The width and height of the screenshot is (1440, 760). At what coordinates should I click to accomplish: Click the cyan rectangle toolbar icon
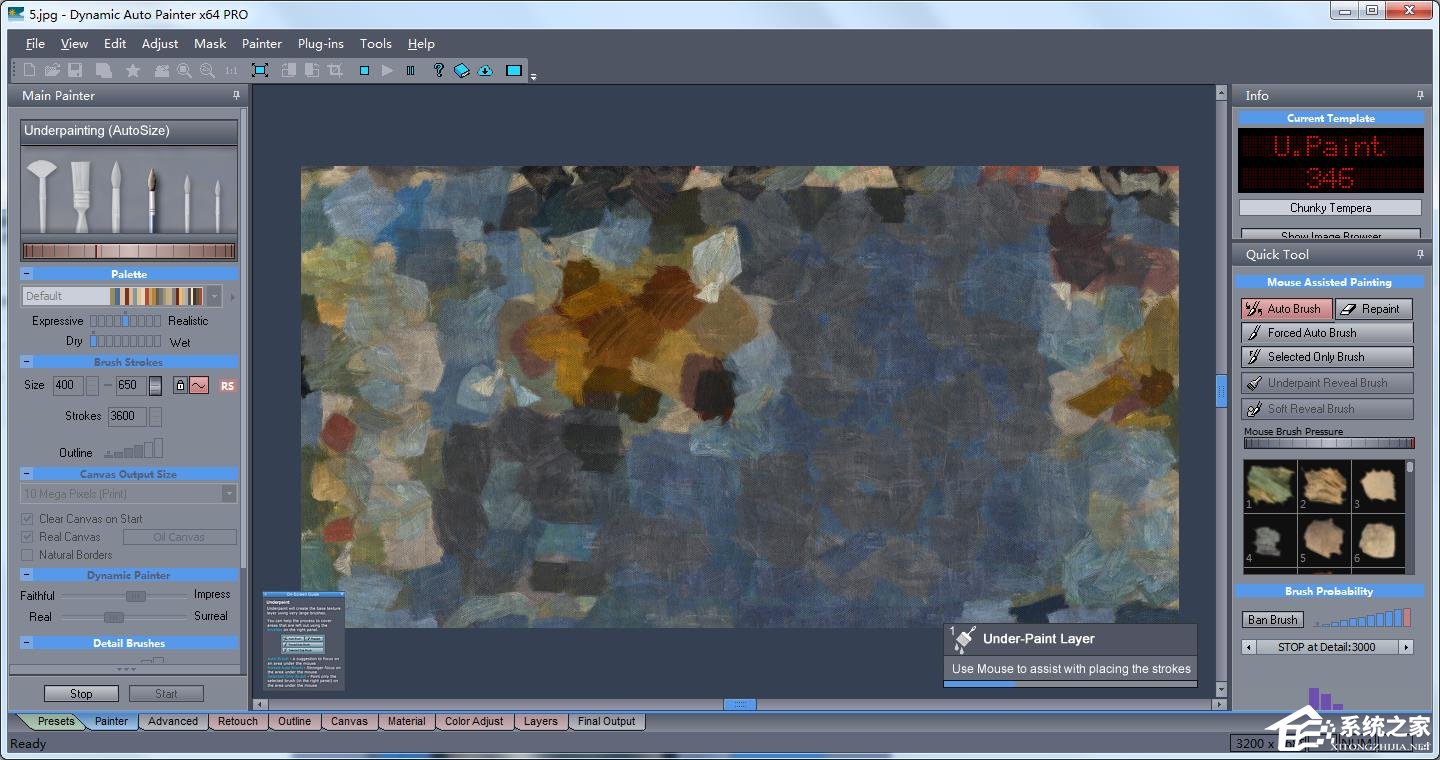513,70
